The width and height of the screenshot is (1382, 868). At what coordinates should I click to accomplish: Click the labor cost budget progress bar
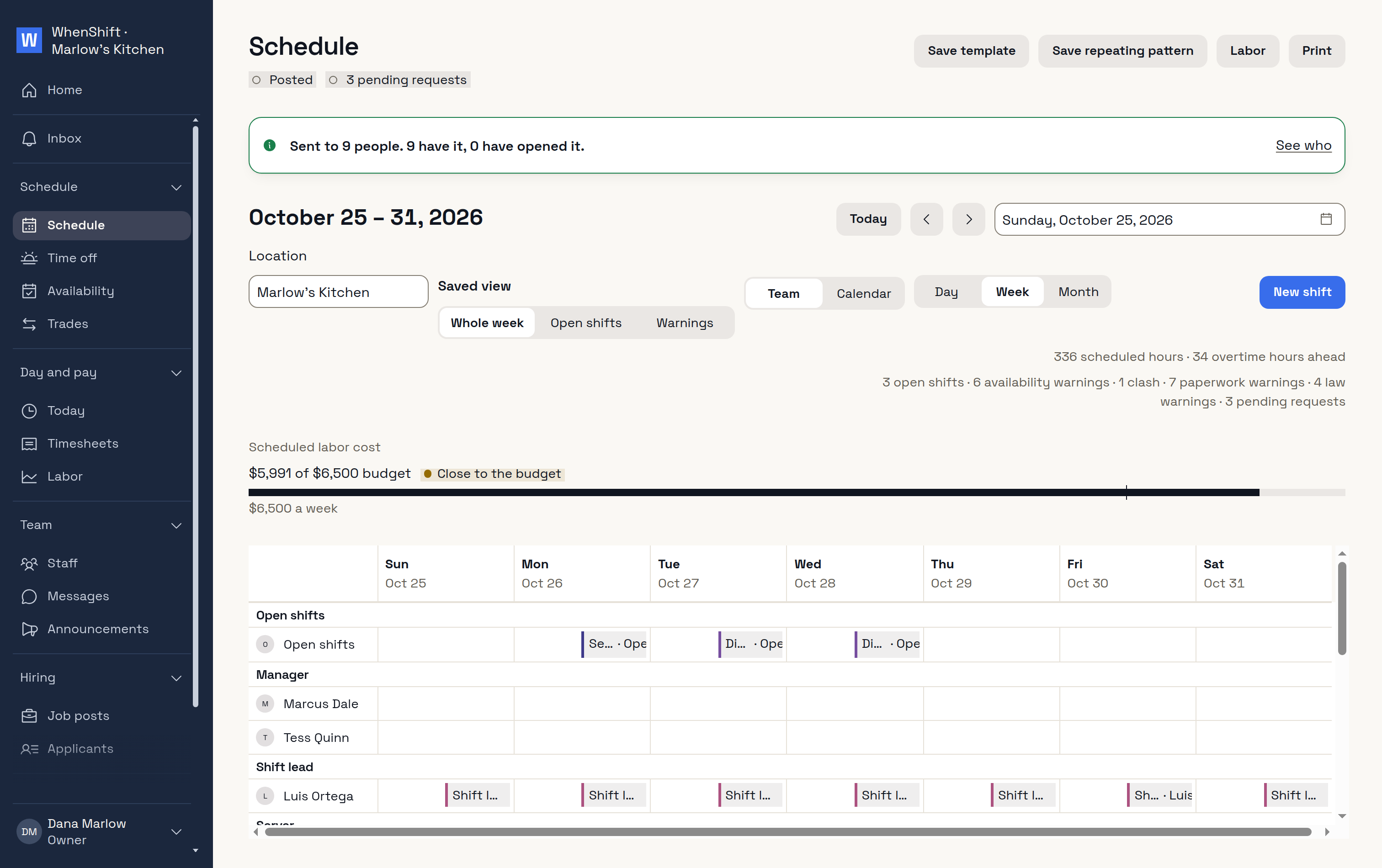click(x=797, y=493)
